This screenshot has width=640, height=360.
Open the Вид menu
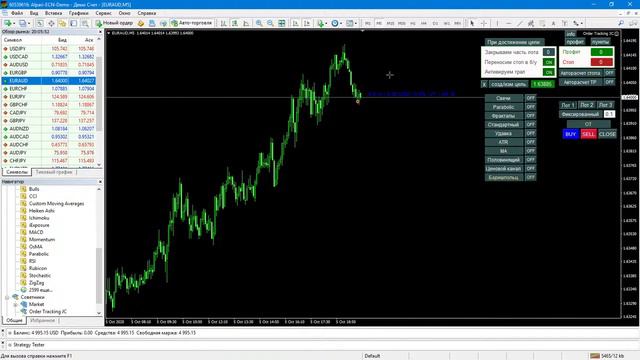point(34,13)
